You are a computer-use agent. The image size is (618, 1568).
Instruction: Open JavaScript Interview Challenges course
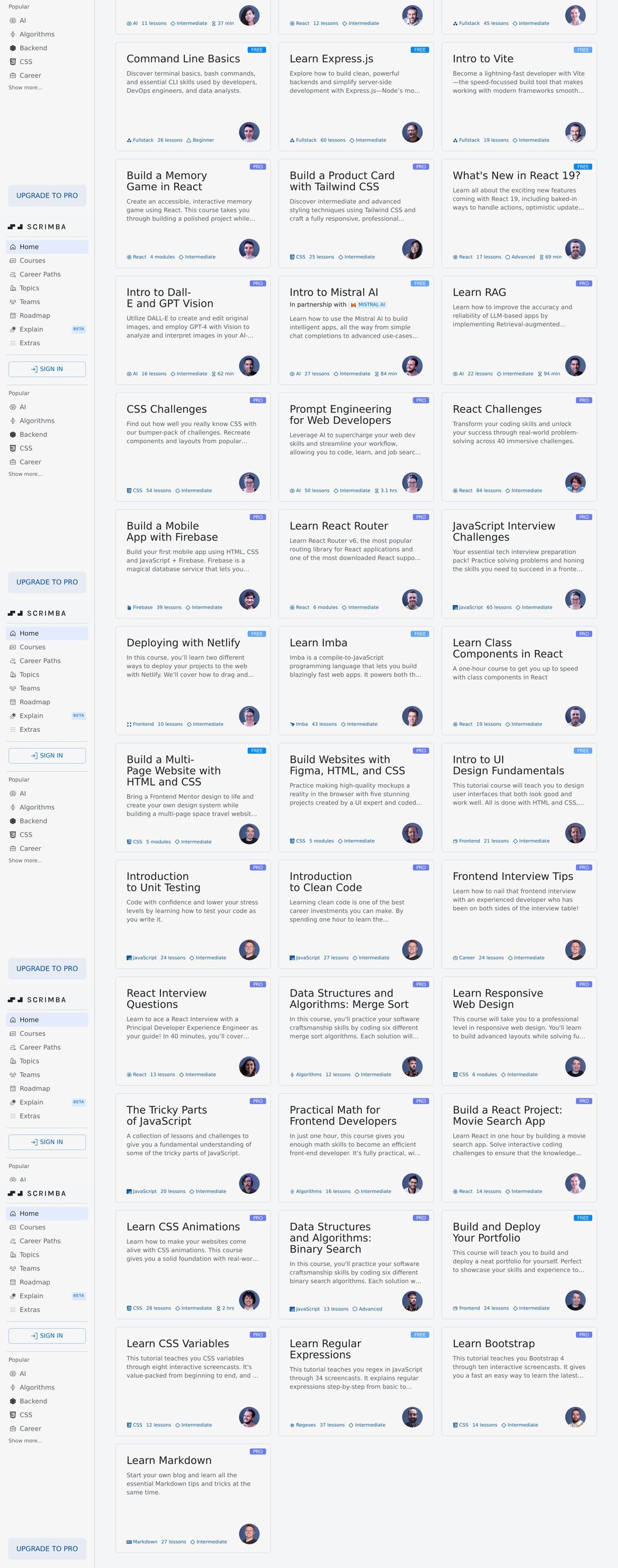coord(519,564)
